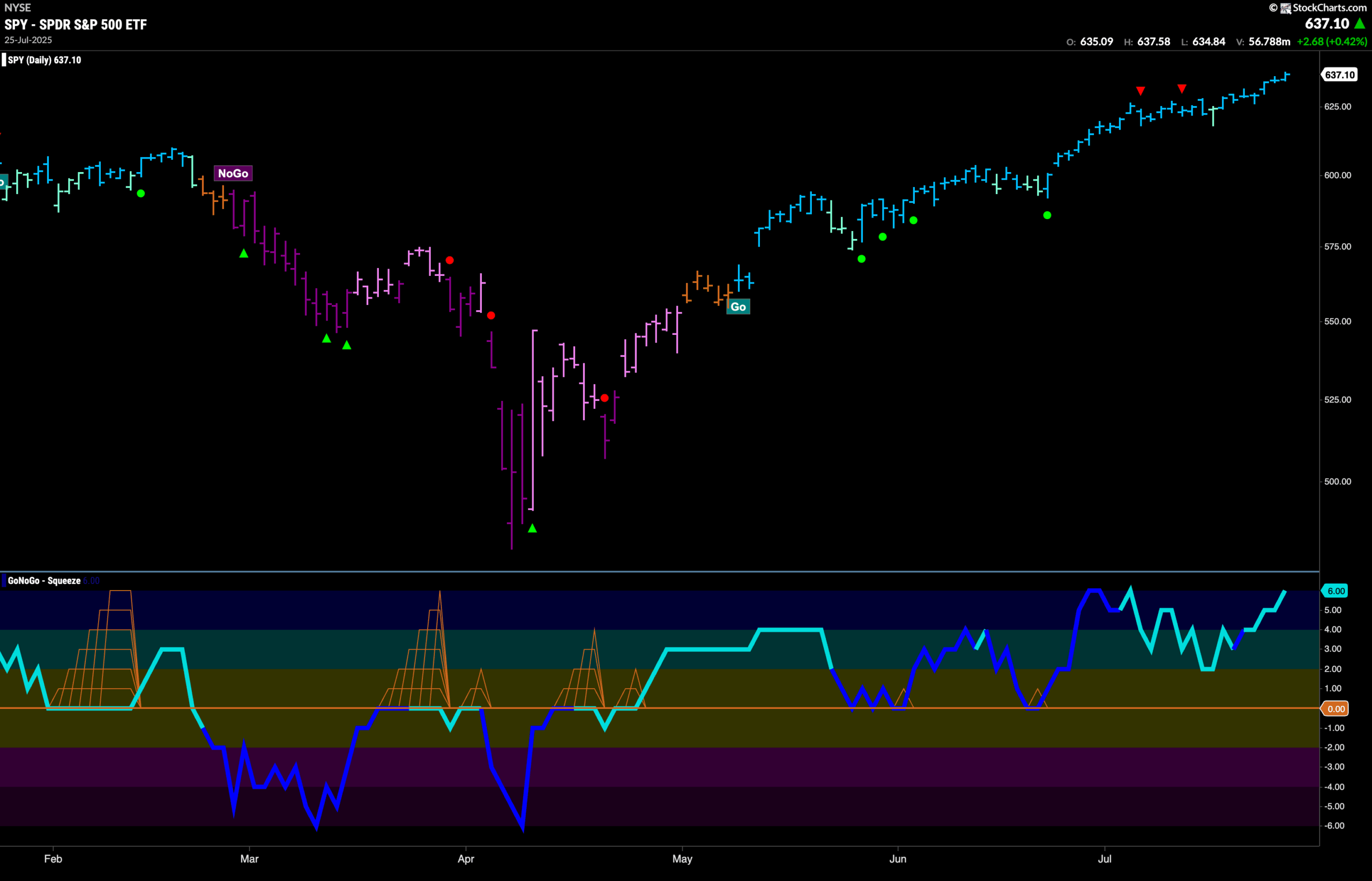The image size is (1372, 881).
Task: Expand the GoNoGo - Squeeze indicator panel header
Action: click(x=43, y=580)
